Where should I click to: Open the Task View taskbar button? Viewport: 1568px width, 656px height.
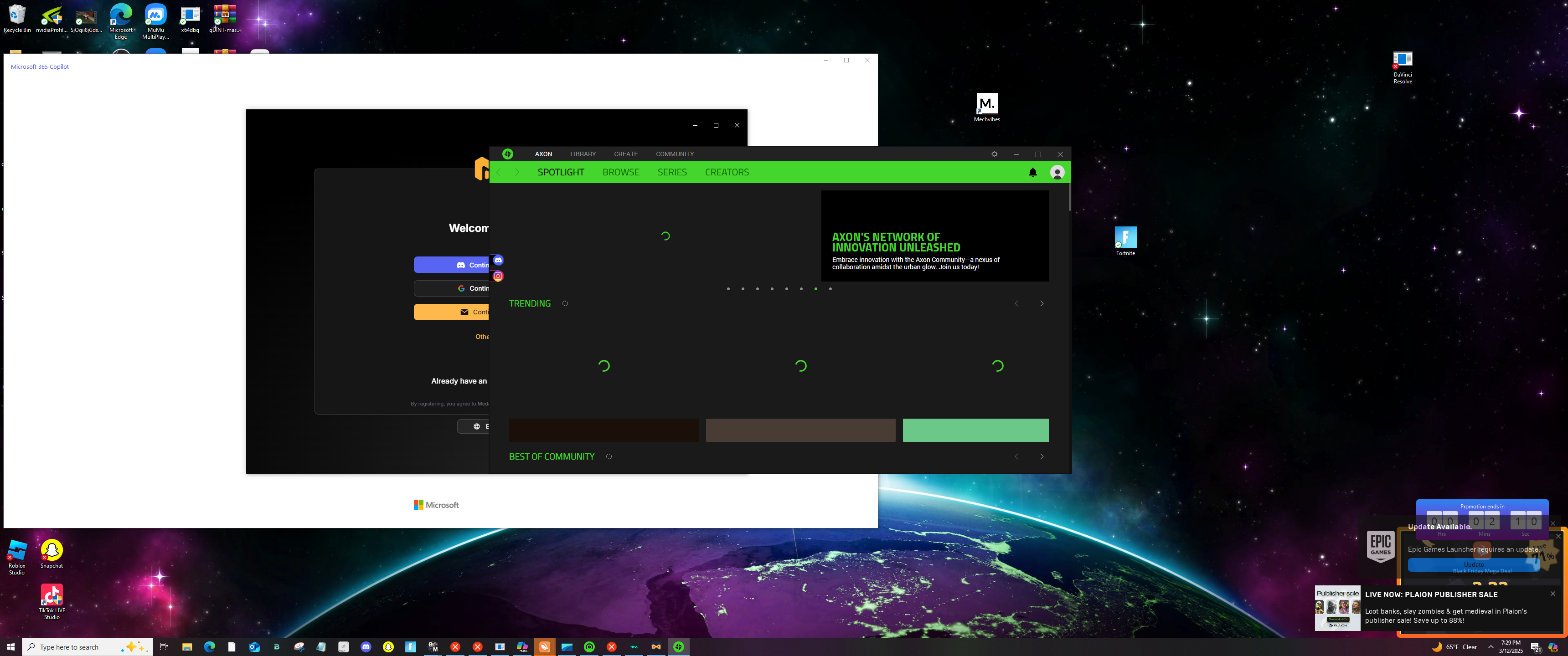[x=164, y=647]
